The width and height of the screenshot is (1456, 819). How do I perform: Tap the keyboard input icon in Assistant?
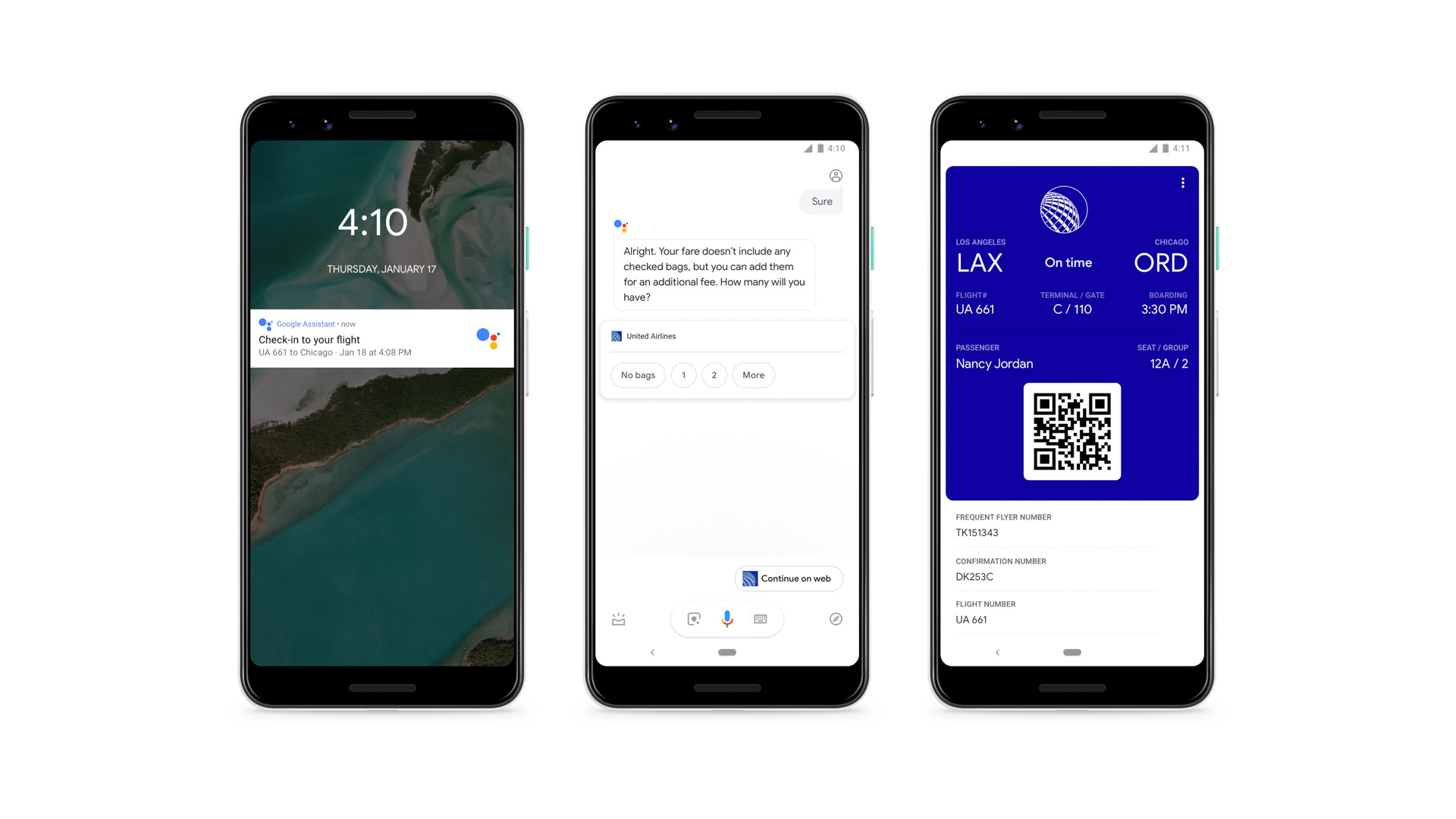759,618
